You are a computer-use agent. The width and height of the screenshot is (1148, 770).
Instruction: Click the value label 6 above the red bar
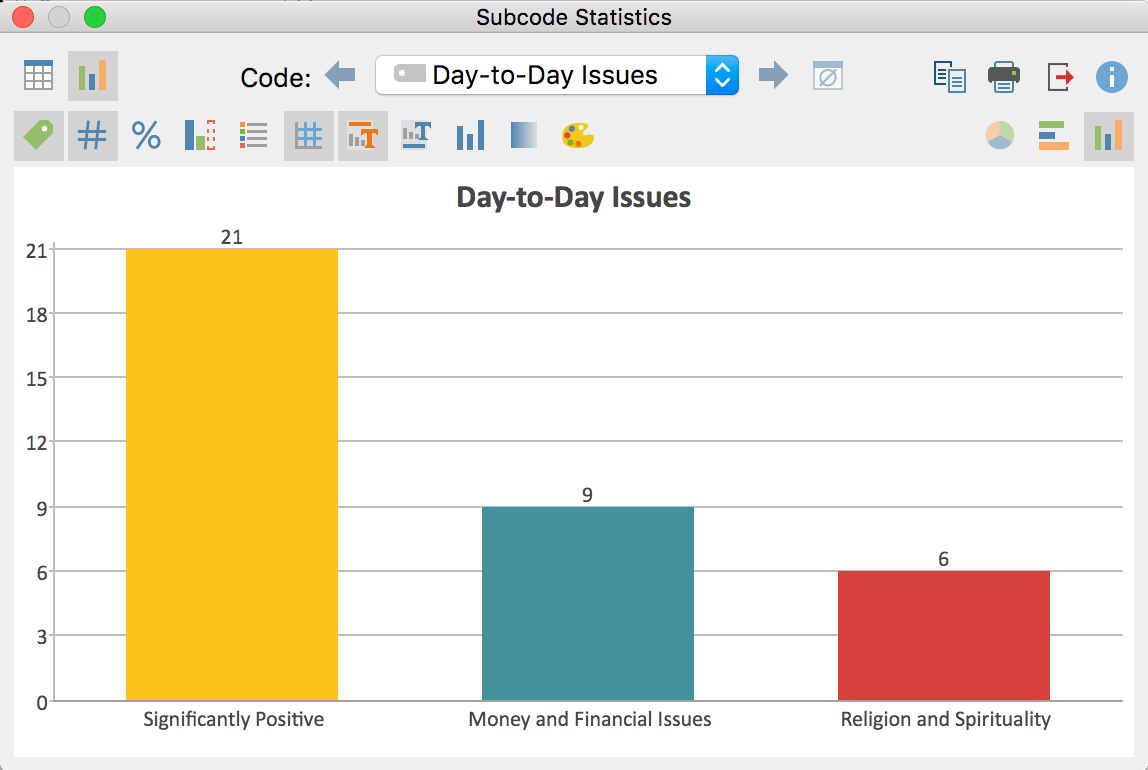(x=943, y=560)
